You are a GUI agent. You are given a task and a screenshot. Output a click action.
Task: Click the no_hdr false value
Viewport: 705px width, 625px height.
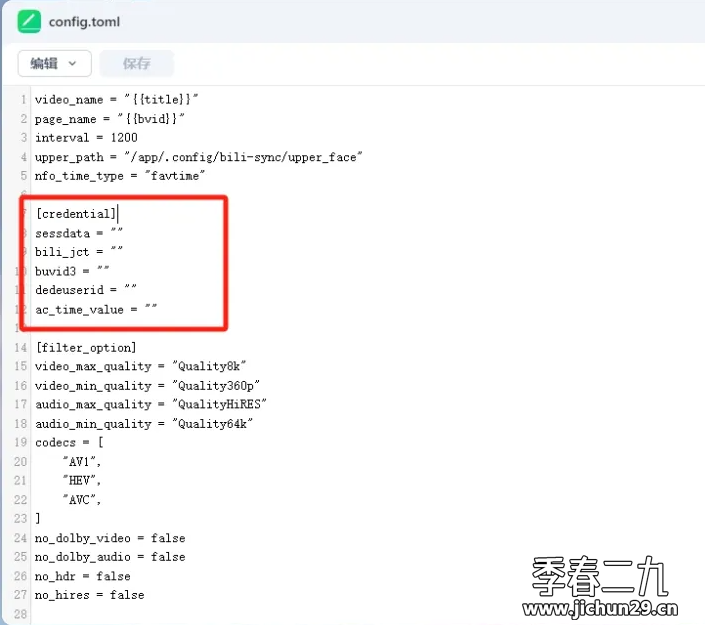point(113,576)
